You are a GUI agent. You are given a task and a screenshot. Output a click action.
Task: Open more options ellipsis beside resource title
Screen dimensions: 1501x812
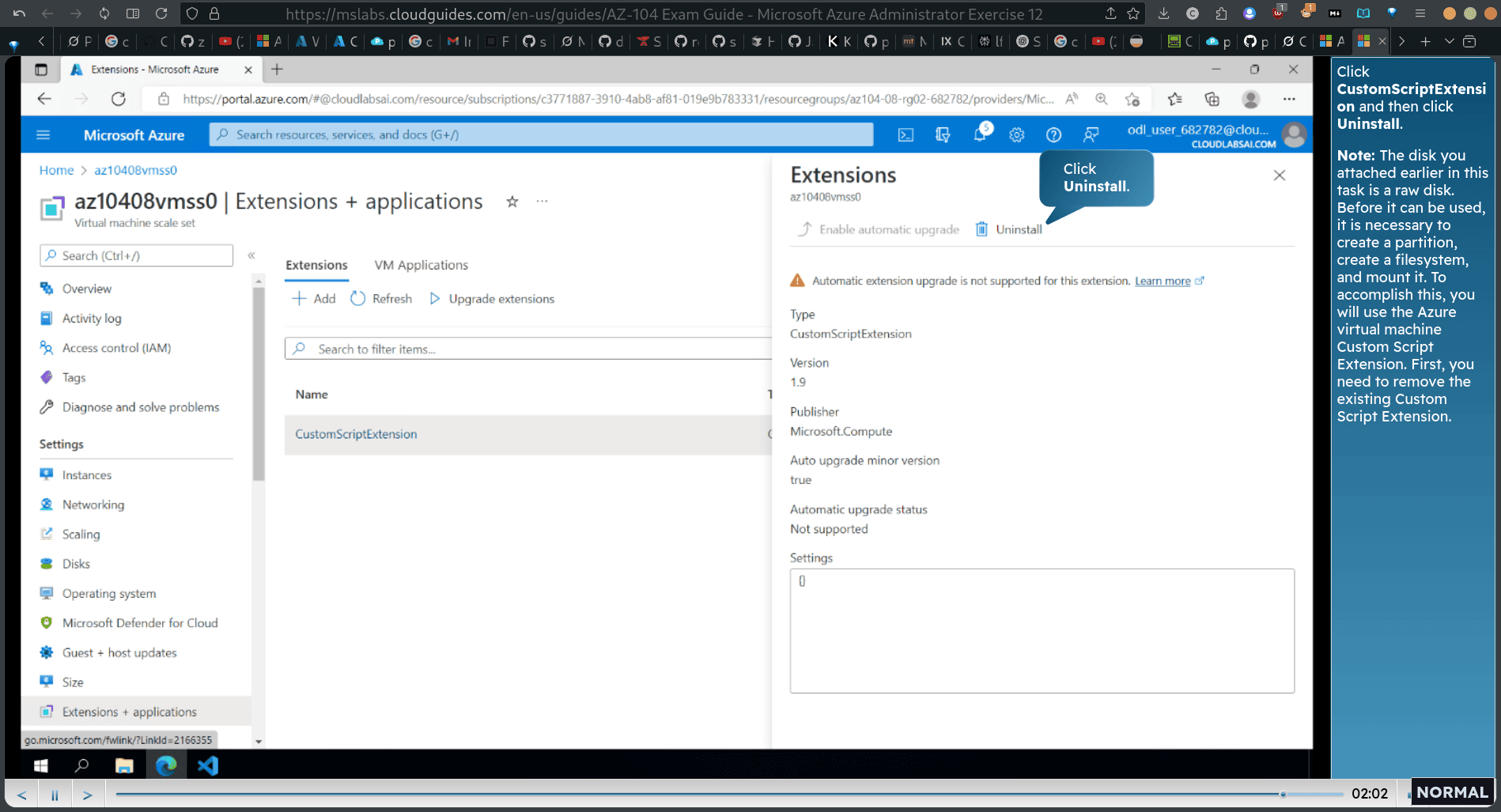click(x=542, y=201)
